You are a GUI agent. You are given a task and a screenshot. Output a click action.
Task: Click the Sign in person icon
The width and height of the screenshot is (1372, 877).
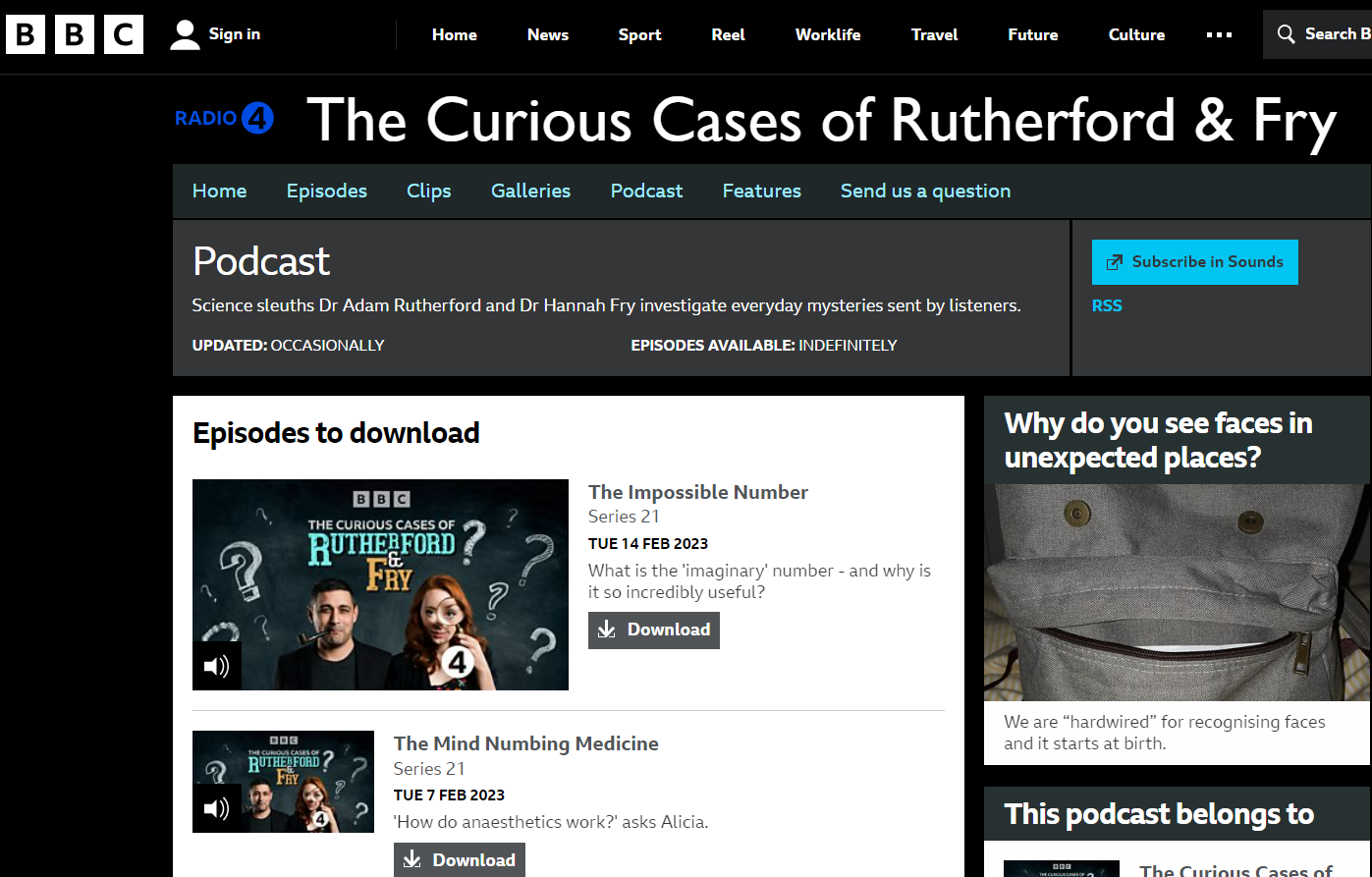click(x=185, y=34)
